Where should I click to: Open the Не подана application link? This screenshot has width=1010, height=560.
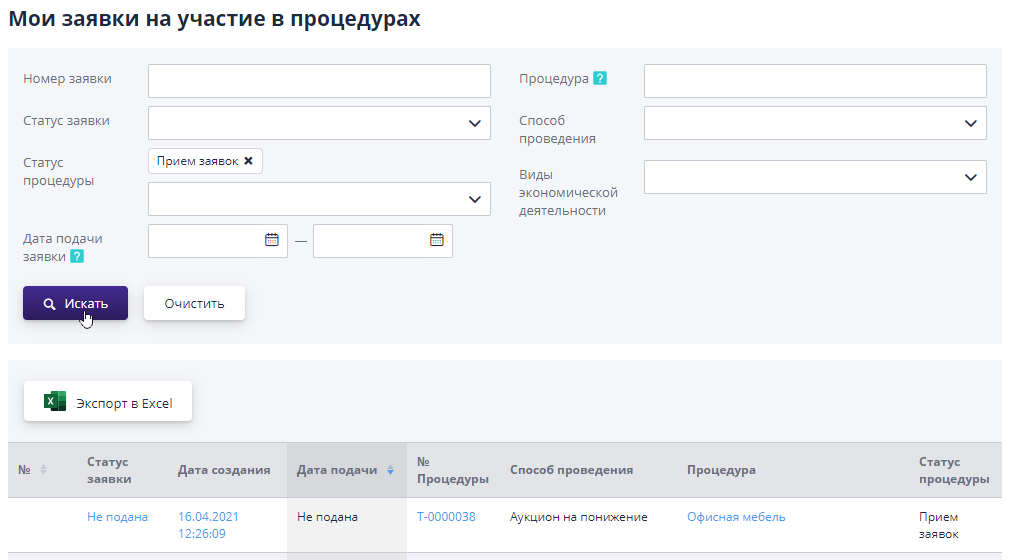117,517
